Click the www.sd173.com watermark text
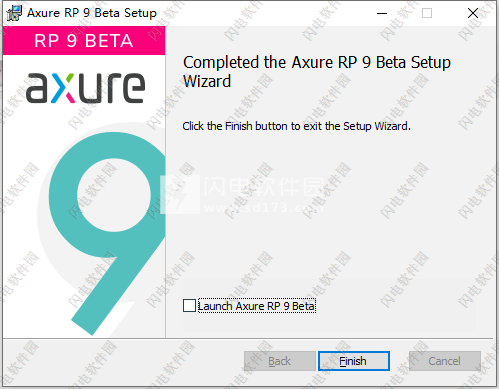 263,208
